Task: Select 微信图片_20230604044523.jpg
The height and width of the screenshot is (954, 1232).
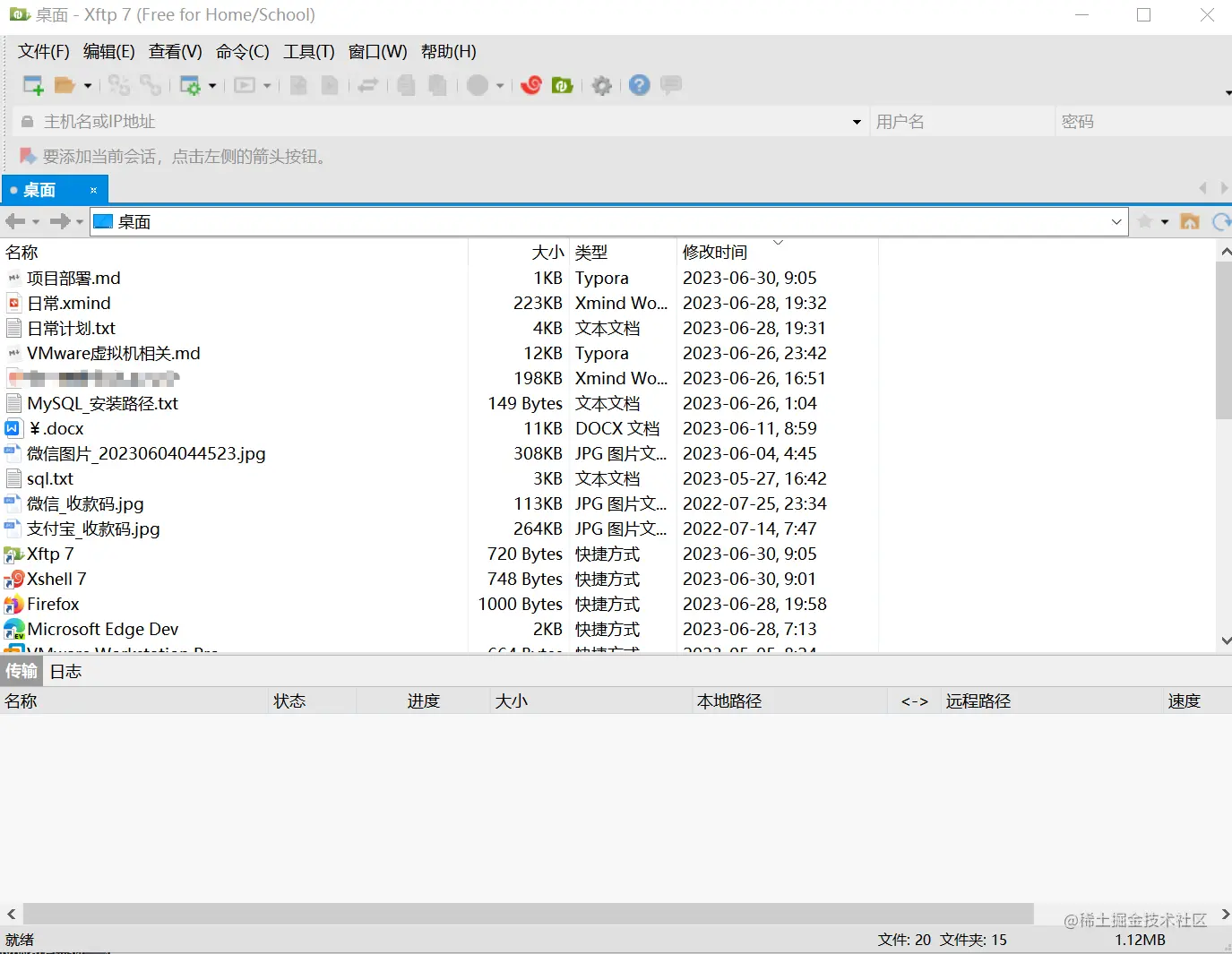Action: coord(146,454)
